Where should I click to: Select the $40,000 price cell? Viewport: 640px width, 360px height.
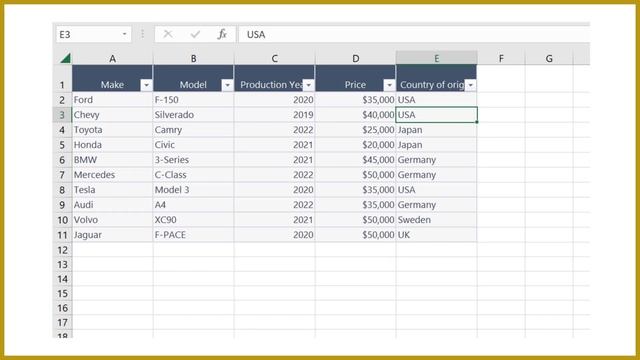point(356,115)
